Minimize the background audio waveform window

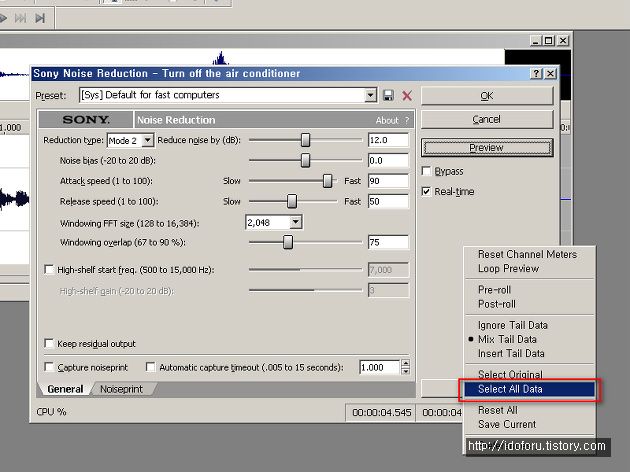tap(536, 41)
